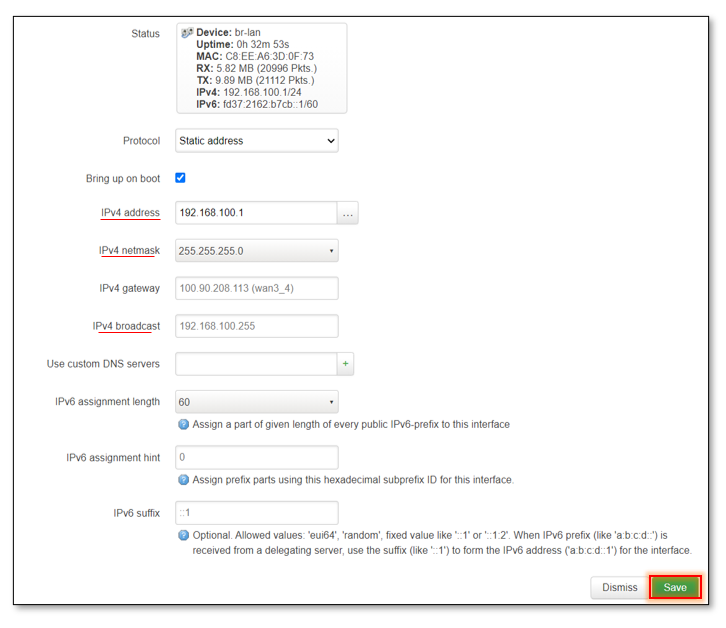Click the TX 9.89 MB status line

(255, 80)
